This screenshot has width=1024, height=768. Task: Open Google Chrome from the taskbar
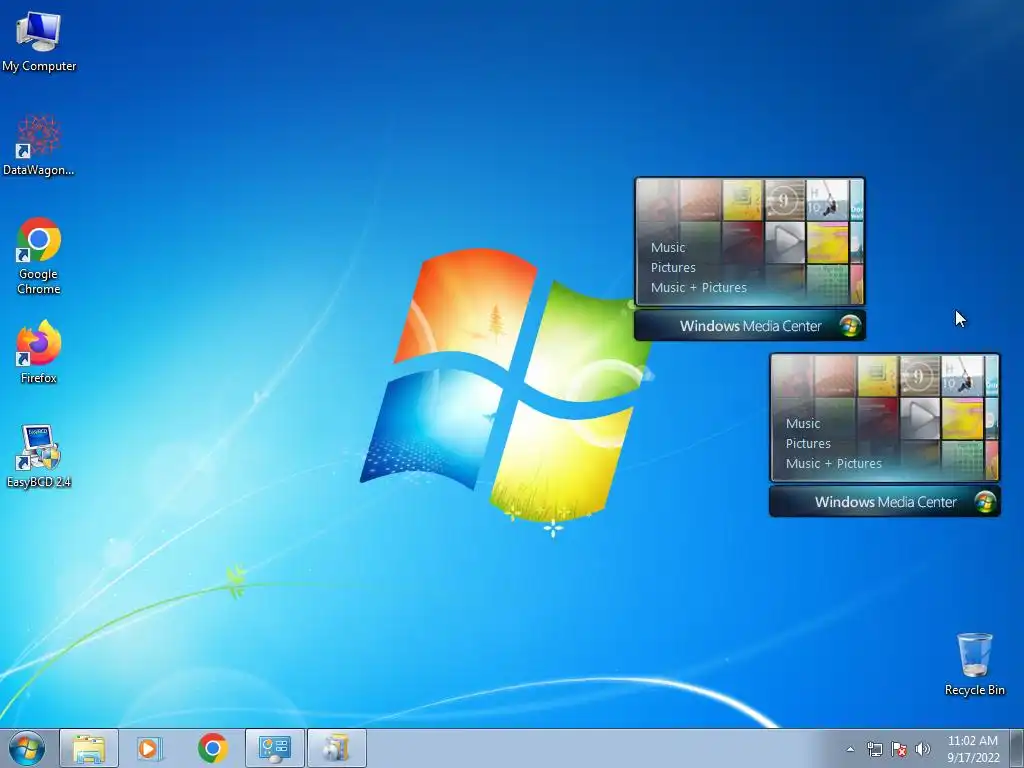coord(212,748)
